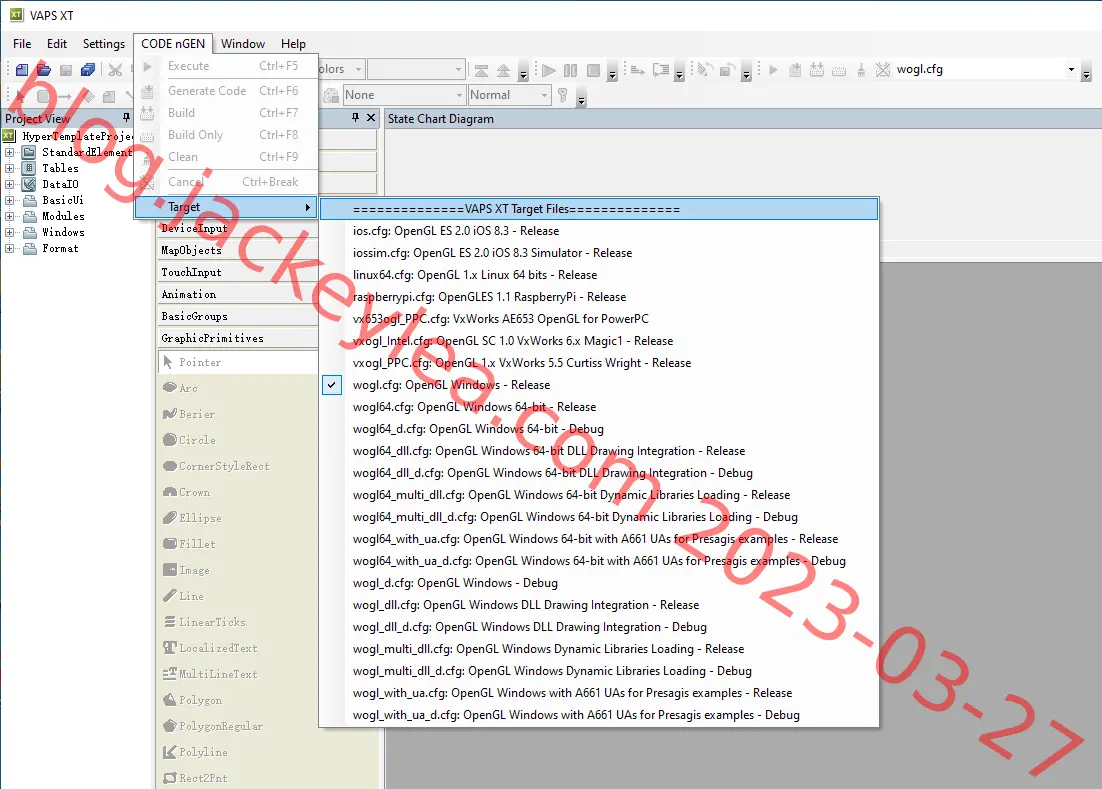Viewport: 1102px width, 789px height.
Task: Open the BasicGroups palette group
Action: point(238,316)
